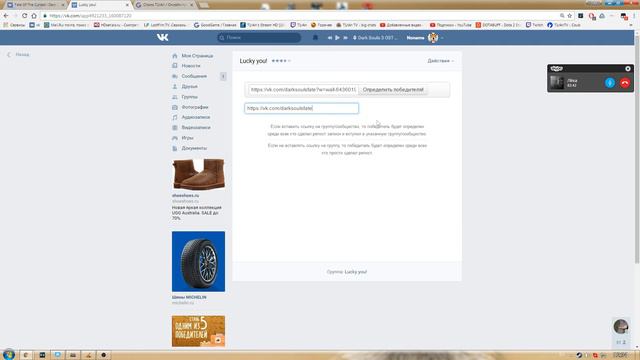Hang up the Skype call
The width and height of the screenshot is (640, 360).
click(624, 82)
